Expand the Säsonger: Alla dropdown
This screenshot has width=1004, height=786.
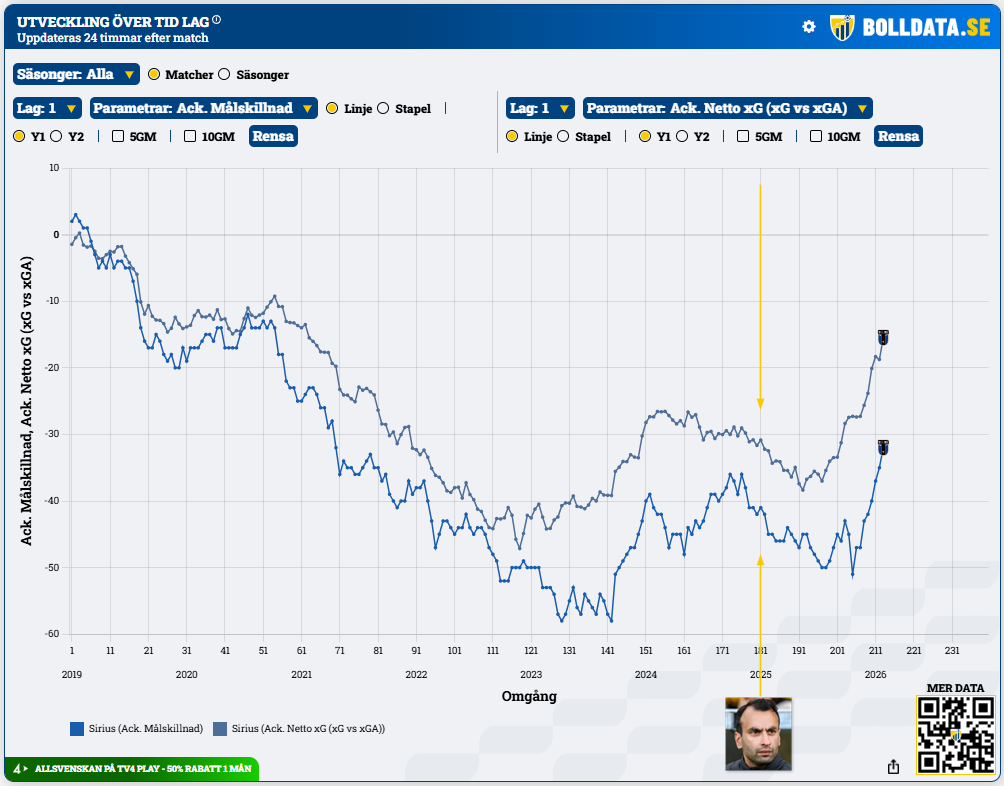point(76,74)
